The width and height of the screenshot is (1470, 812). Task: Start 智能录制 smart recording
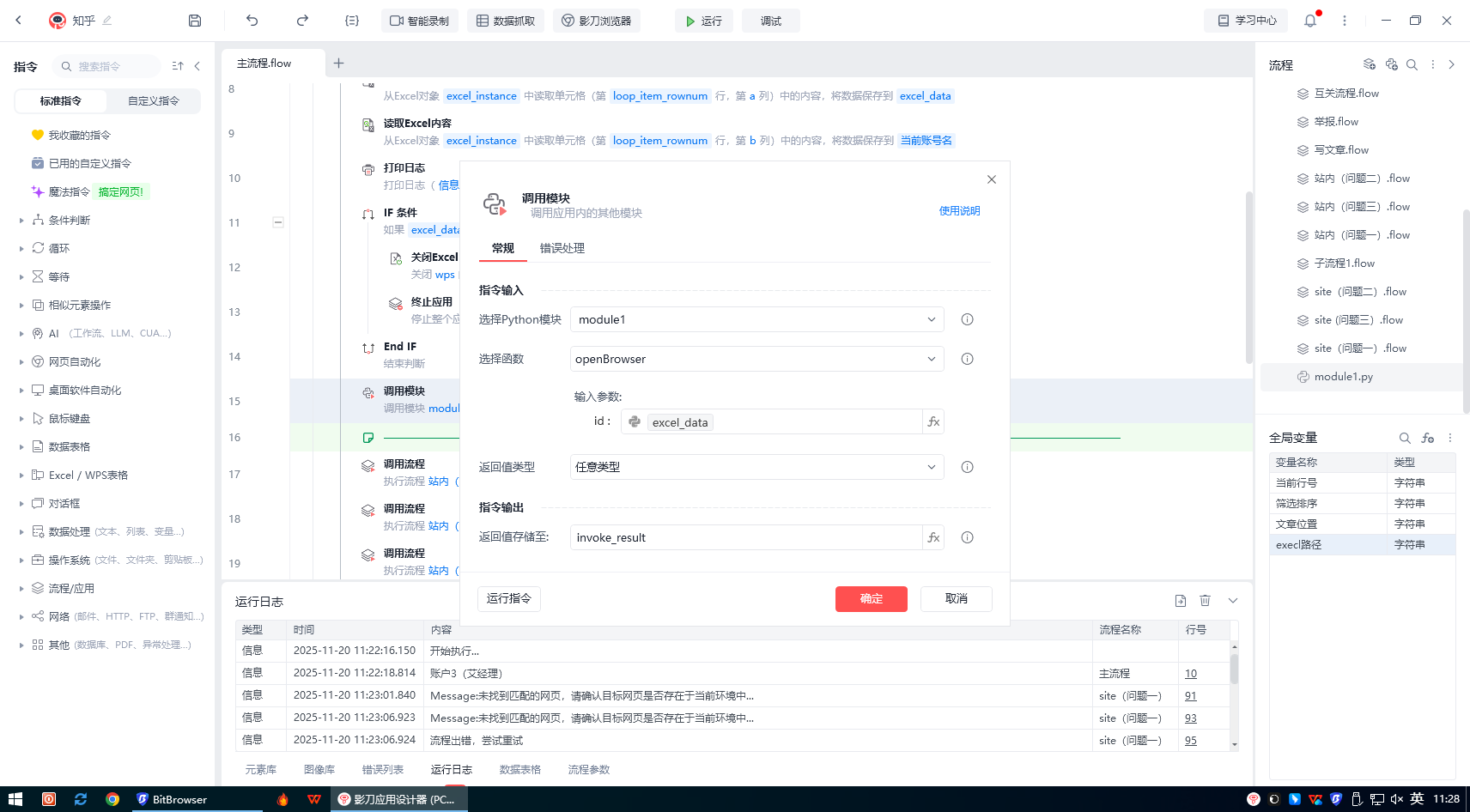(419, 21)
